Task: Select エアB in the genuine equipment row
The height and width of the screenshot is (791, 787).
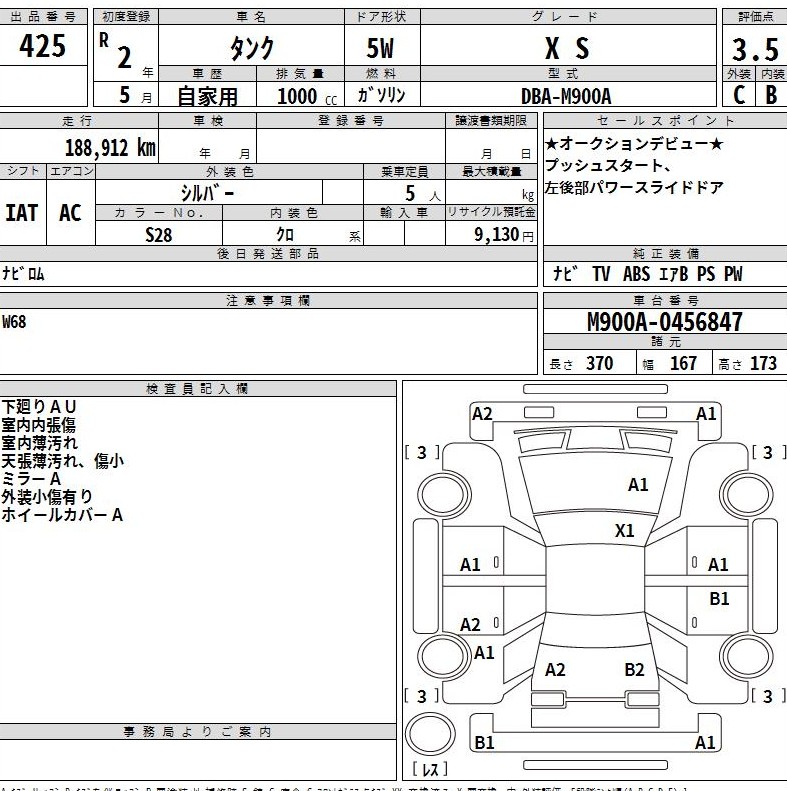Action: pyautogui.click(x=673, y=274)
